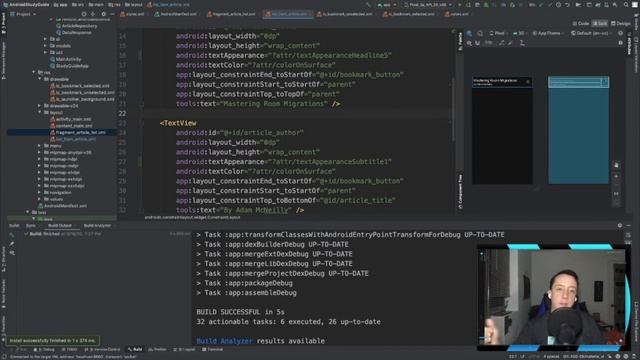
Task: Open the Version Control tool window button
Action: click(102, 350)
